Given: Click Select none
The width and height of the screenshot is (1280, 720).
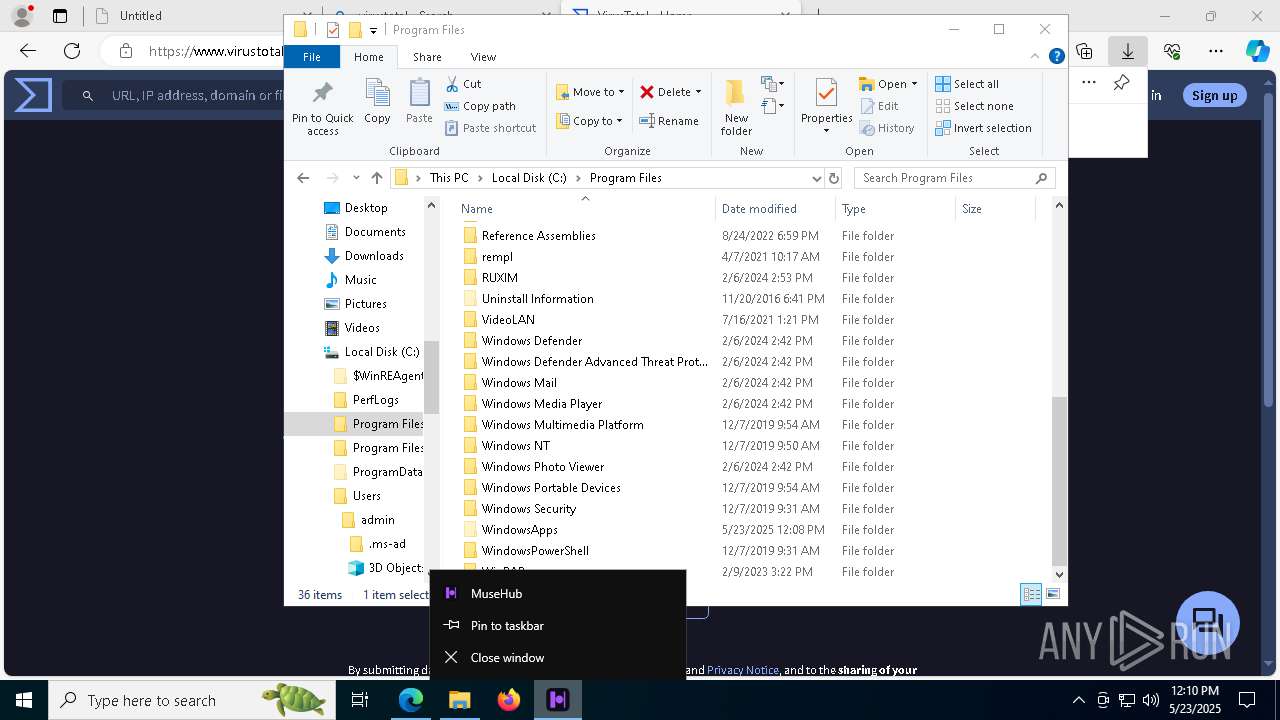Looking at the screenshot, I should [974, 106].
